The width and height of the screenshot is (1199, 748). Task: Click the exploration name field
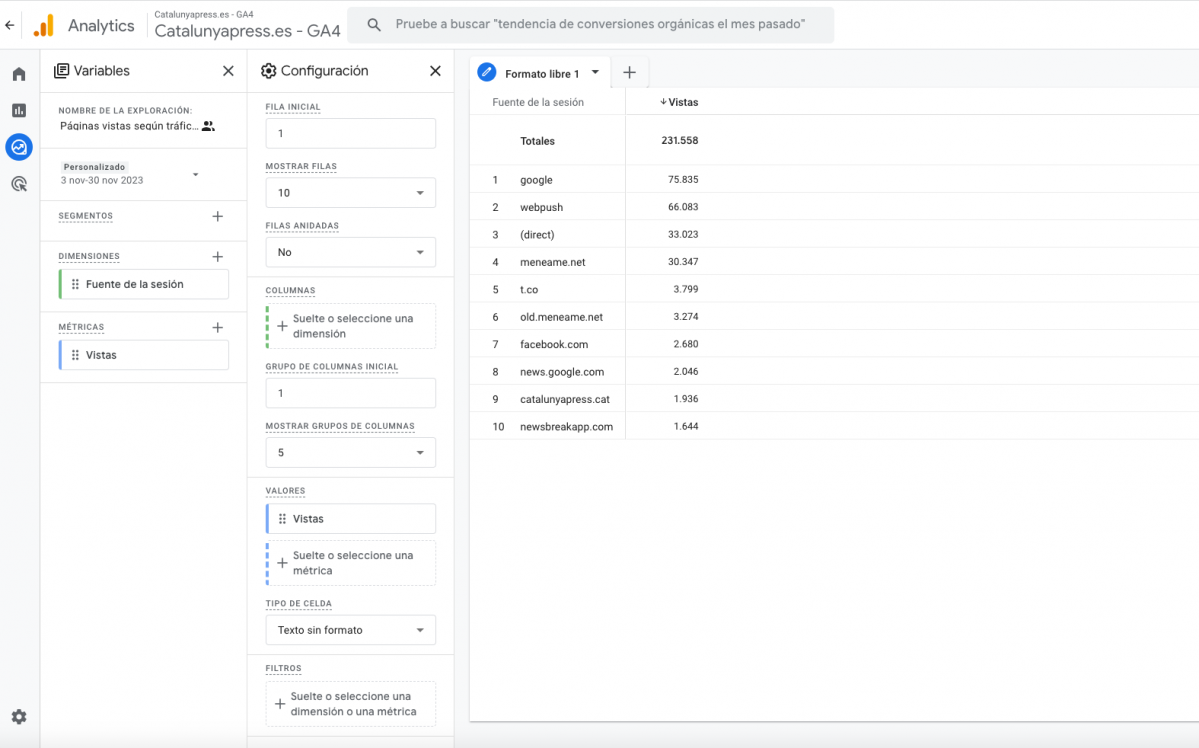[128, 126]
